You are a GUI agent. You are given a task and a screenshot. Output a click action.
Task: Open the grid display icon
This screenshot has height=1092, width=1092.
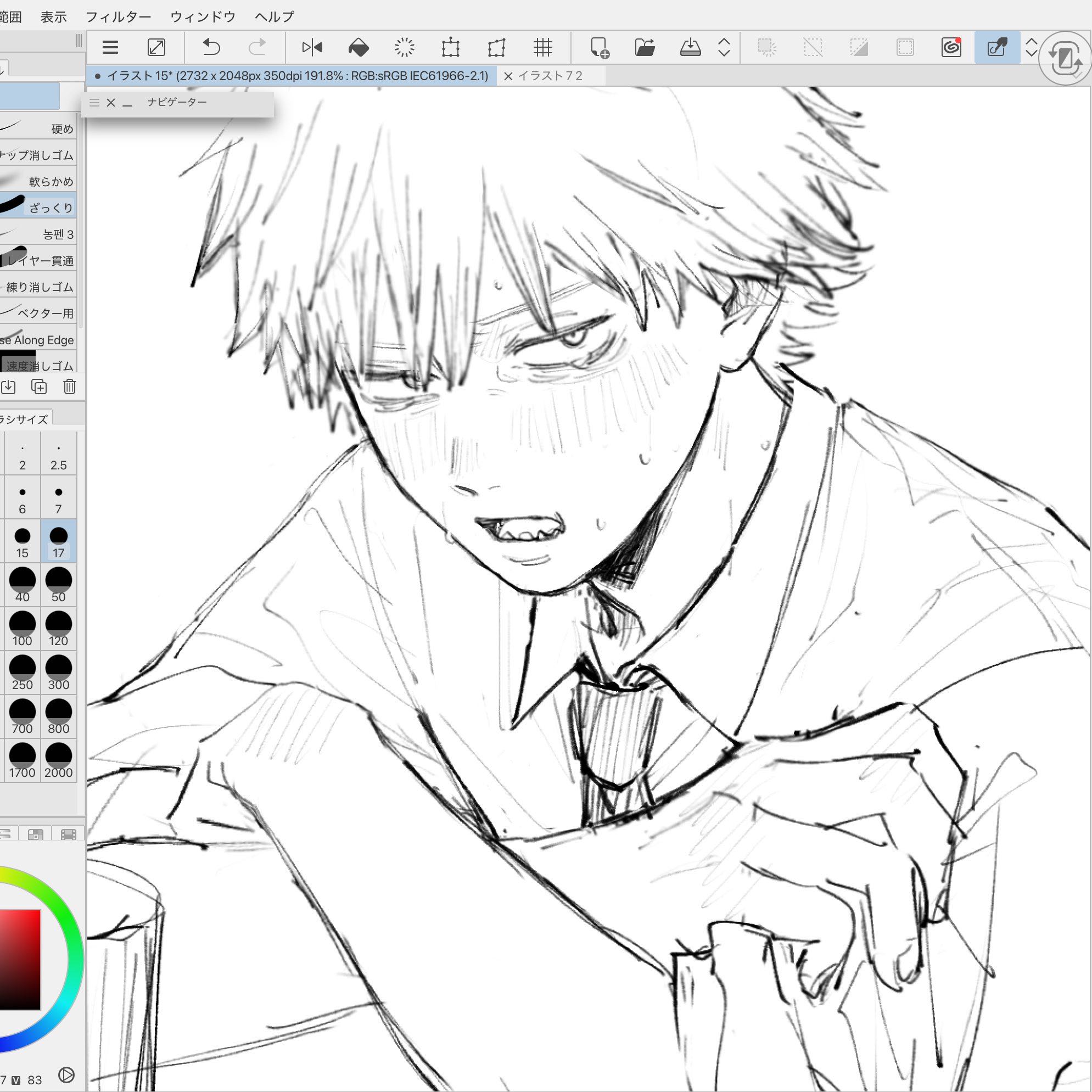click(542, 47)
